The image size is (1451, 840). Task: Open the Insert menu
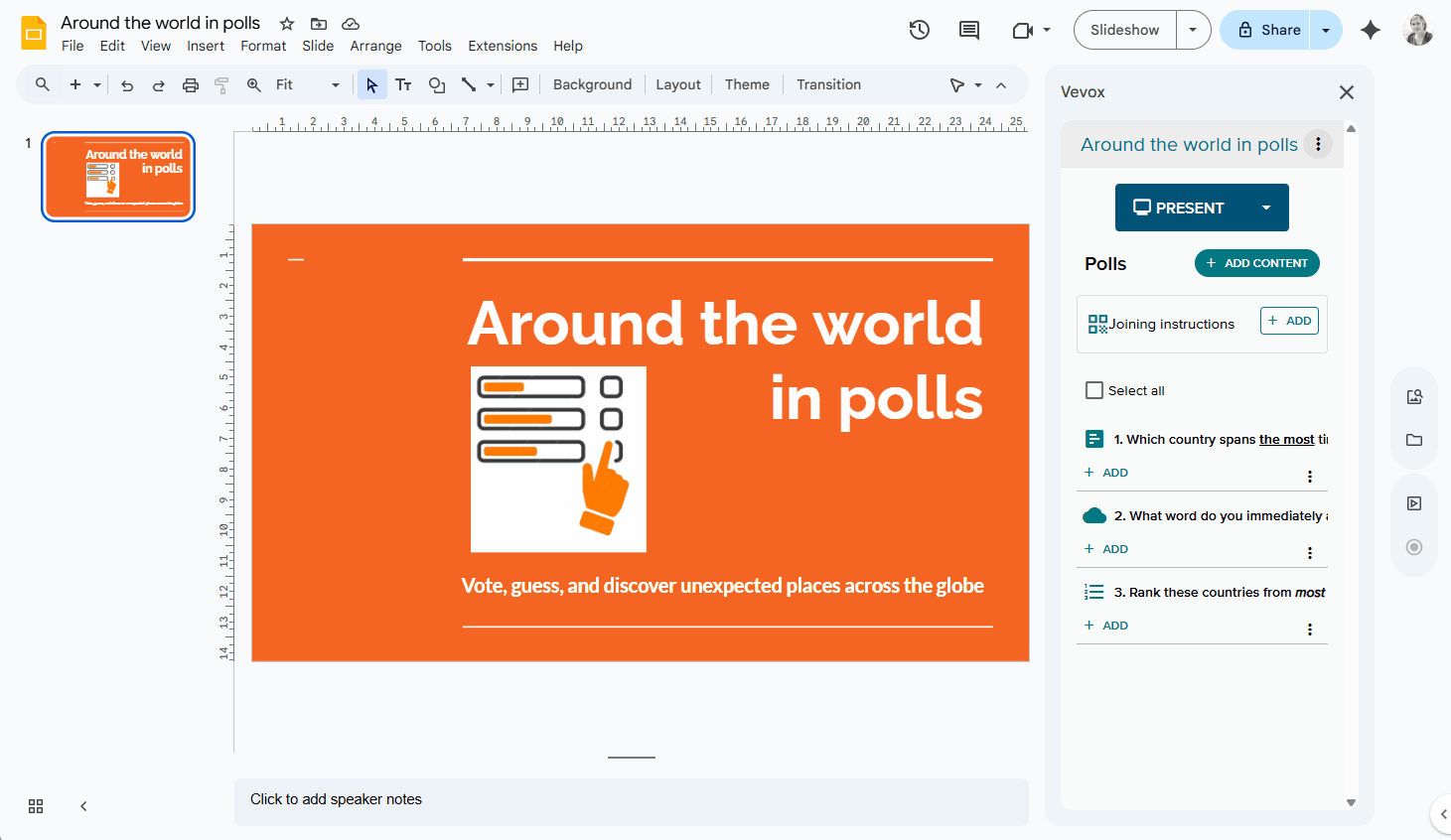[206, 46]
